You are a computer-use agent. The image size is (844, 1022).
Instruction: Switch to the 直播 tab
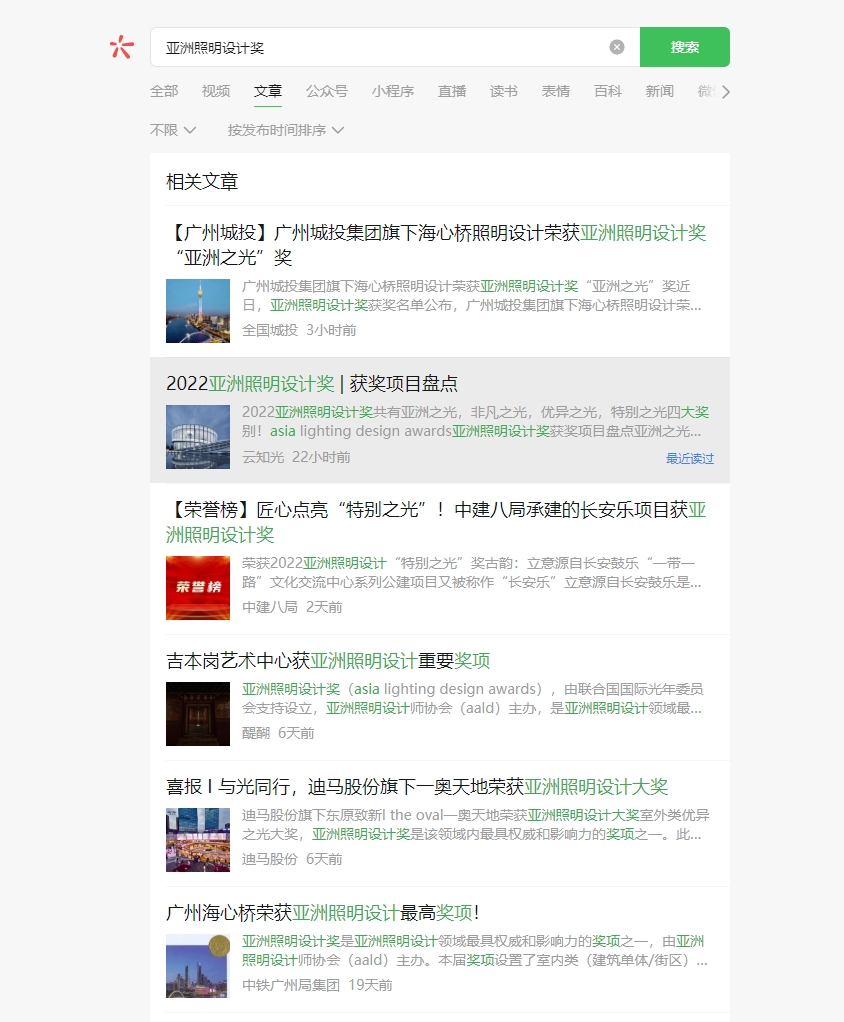click(452, 91)
